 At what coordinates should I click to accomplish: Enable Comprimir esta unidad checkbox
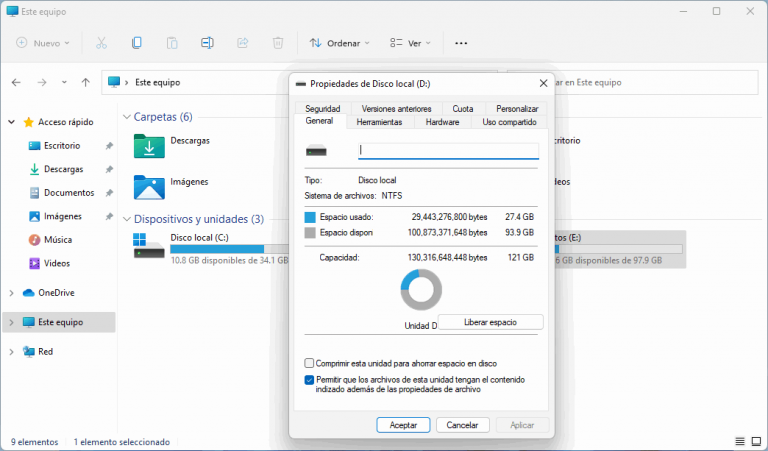pyautogui.click(x=309, y=363)
